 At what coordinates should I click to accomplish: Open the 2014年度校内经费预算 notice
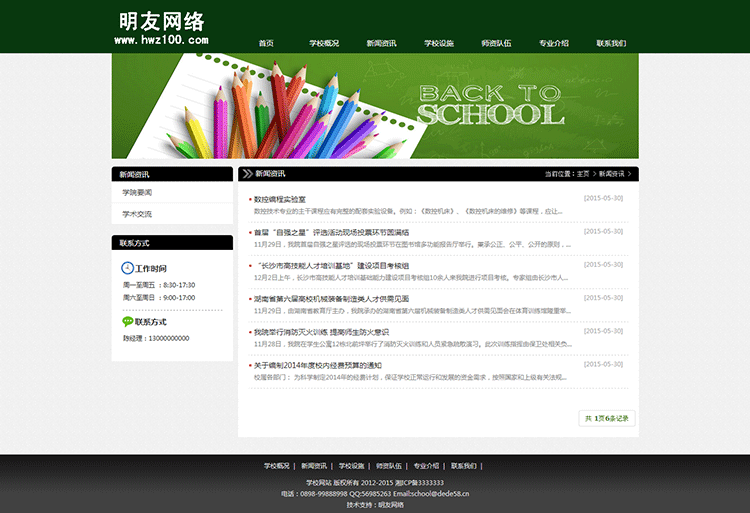click(x=318, y=365)
